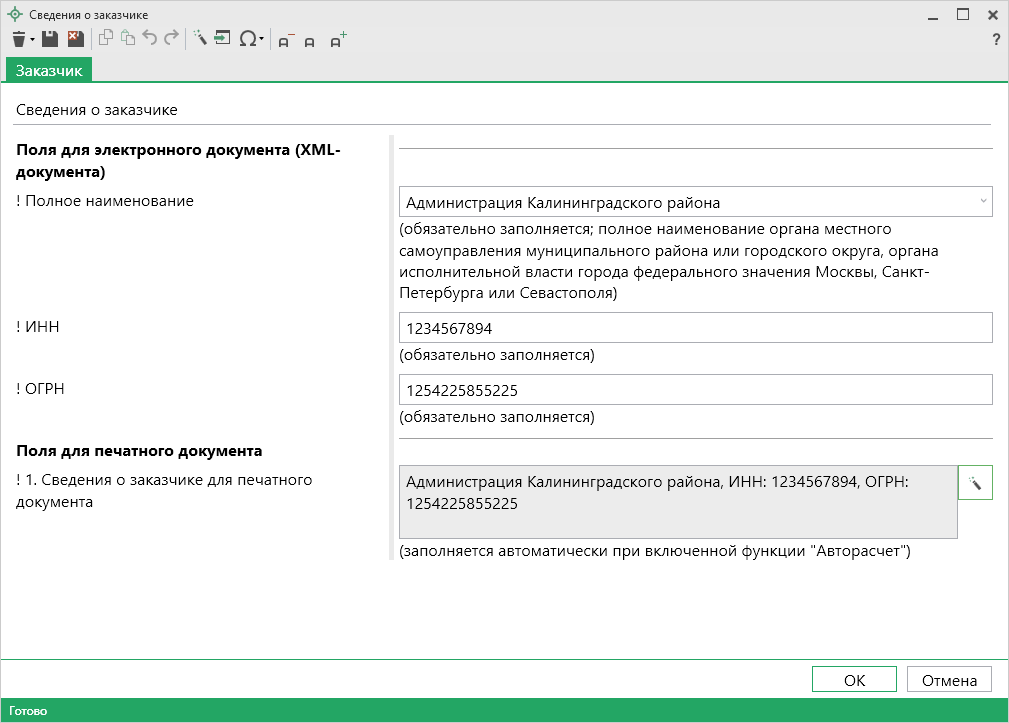Reset font size with plain A icon

310,40
